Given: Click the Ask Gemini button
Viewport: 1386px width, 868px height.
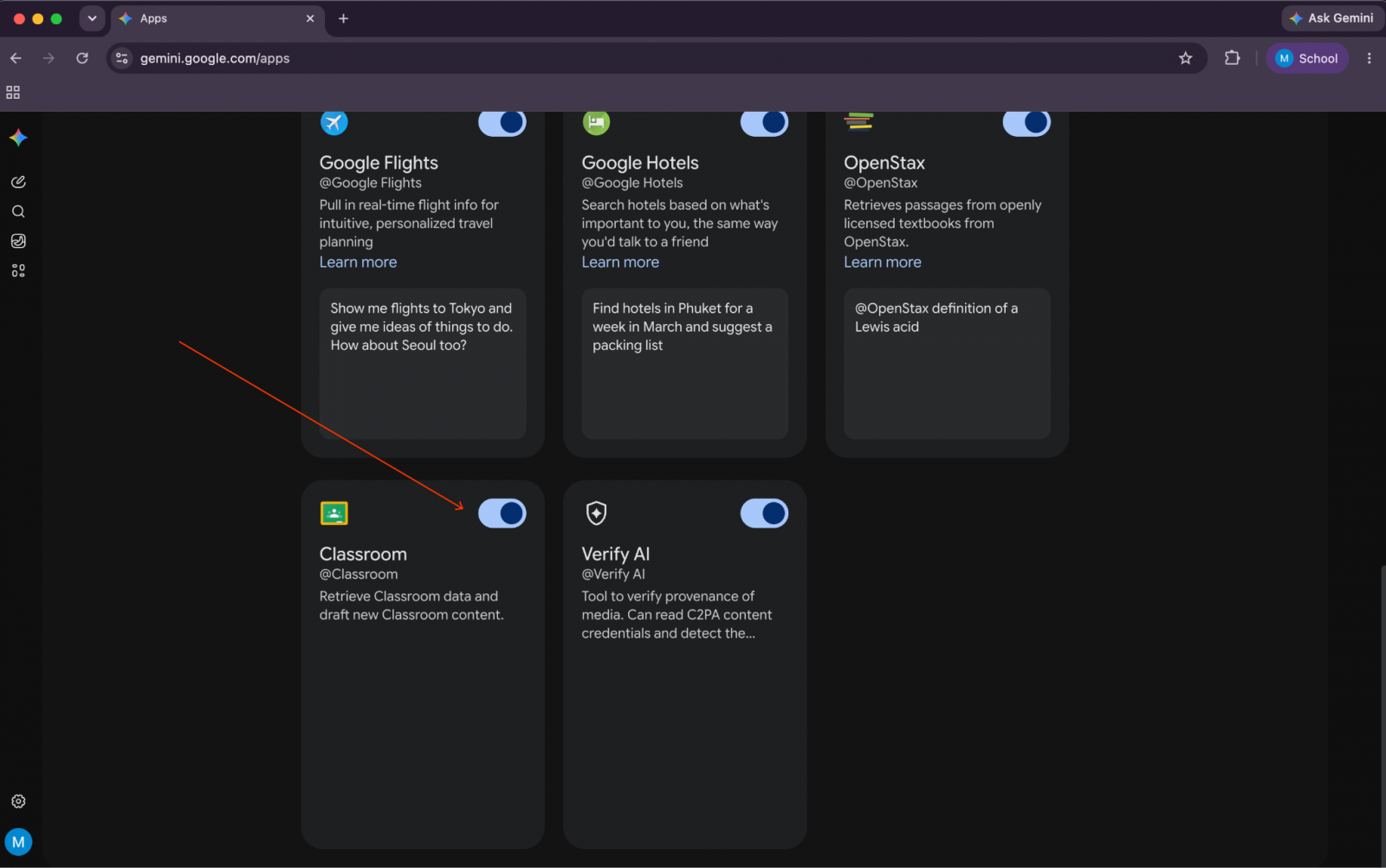Looking at the screenshot, I should tap(1331, 18).
